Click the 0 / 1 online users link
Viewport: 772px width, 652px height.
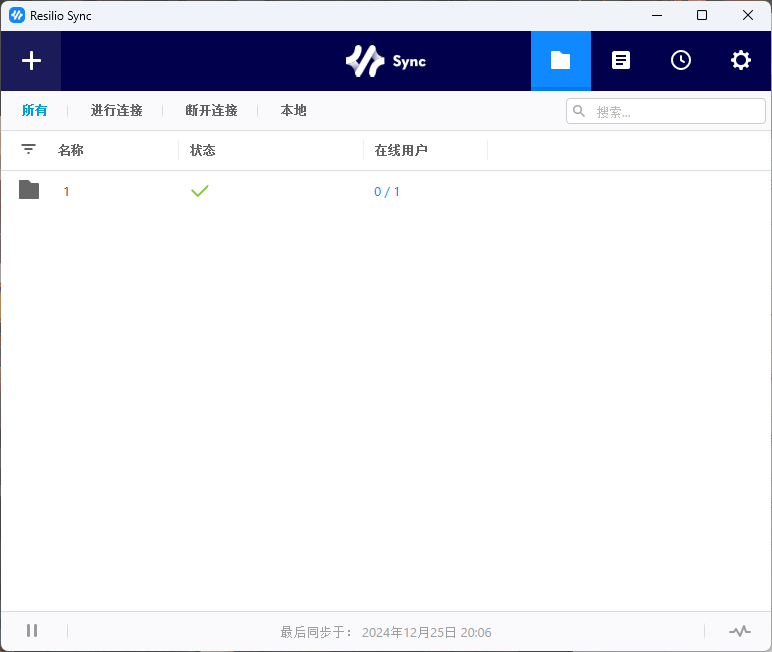pos(387,192)
